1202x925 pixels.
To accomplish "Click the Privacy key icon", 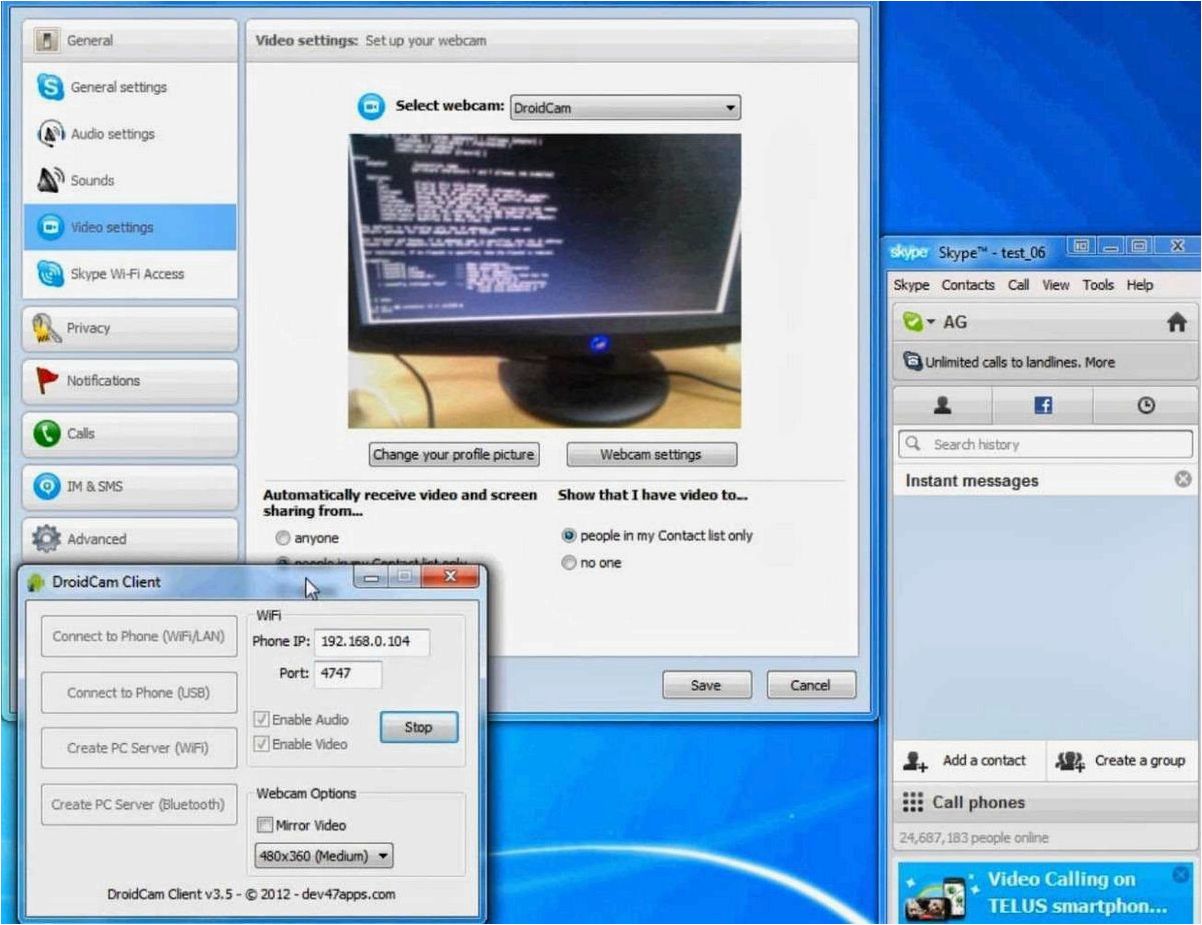I will tap(47, 328).
